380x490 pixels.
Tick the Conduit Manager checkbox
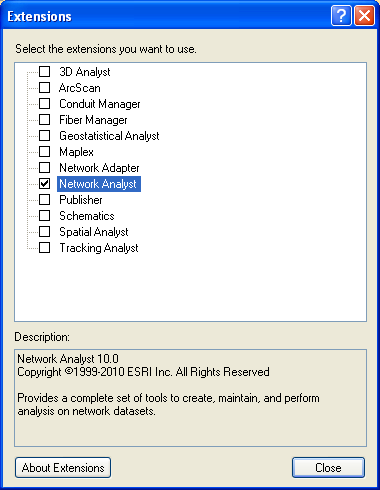44,103
